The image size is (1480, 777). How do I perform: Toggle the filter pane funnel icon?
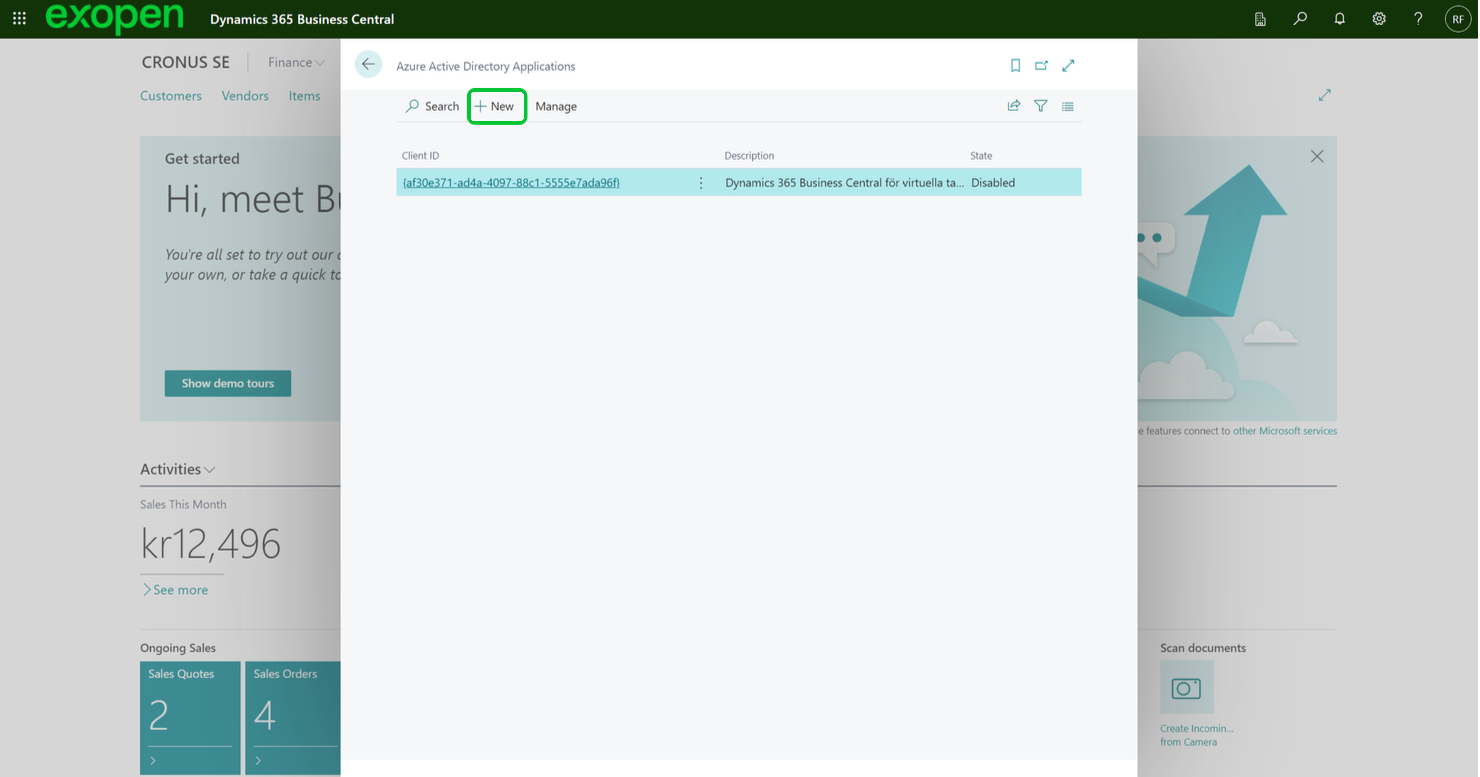pos(1041,106)
